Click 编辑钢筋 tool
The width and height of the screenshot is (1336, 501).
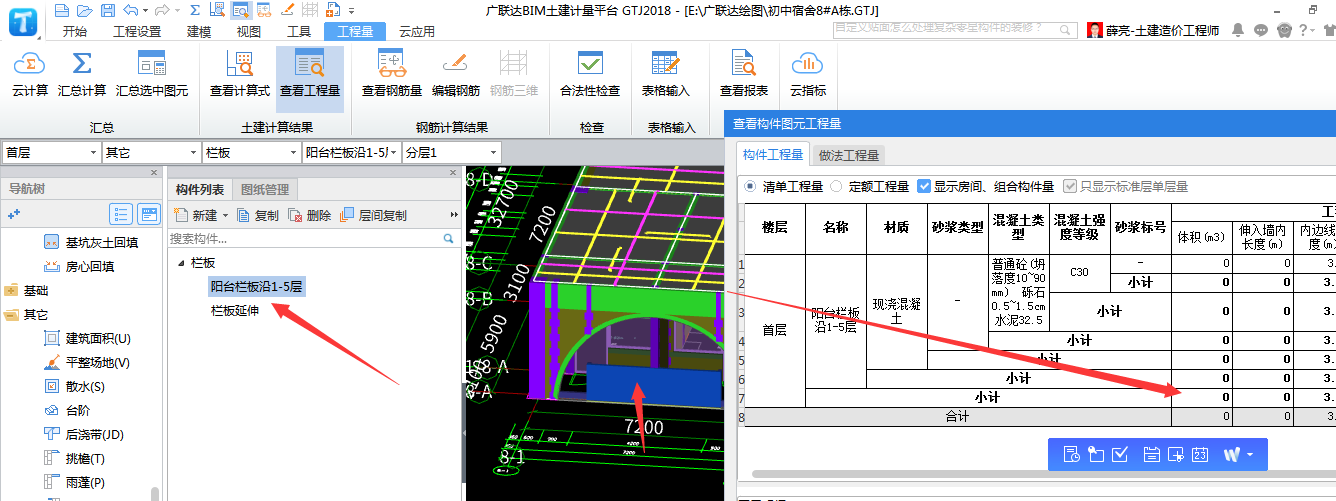coord(456,74)
